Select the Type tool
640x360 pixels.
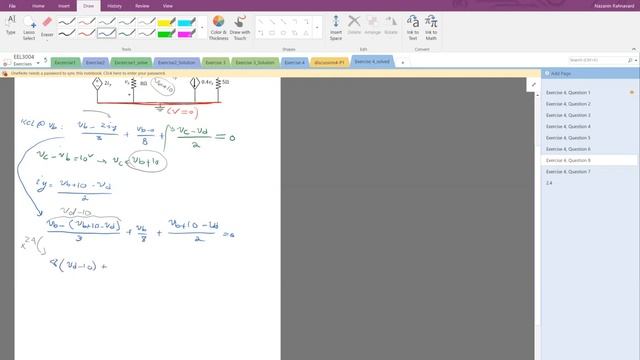pos(11,25)
